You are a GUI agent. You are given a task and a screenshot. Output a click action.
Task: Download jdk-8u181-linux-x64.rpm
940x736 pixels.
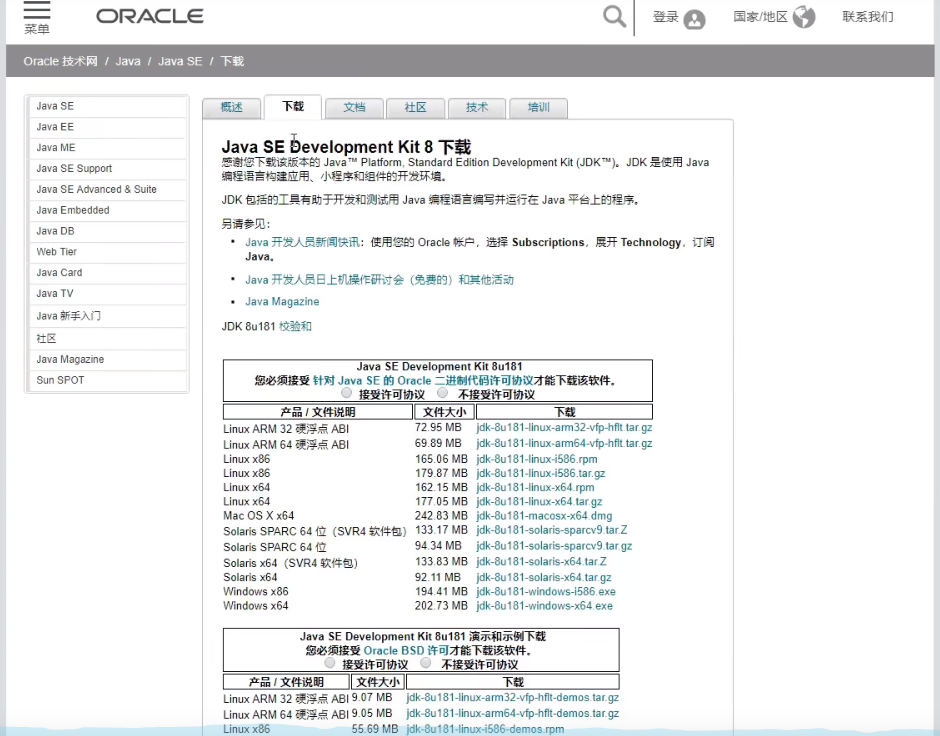pos(535,488)
